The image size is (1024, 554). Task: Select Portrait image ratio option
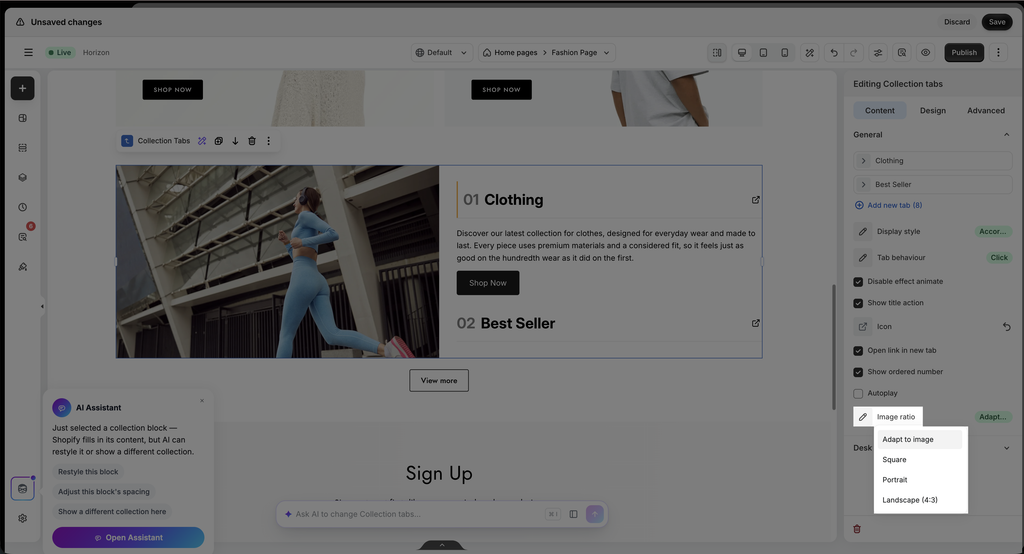[x=920, y=480]
